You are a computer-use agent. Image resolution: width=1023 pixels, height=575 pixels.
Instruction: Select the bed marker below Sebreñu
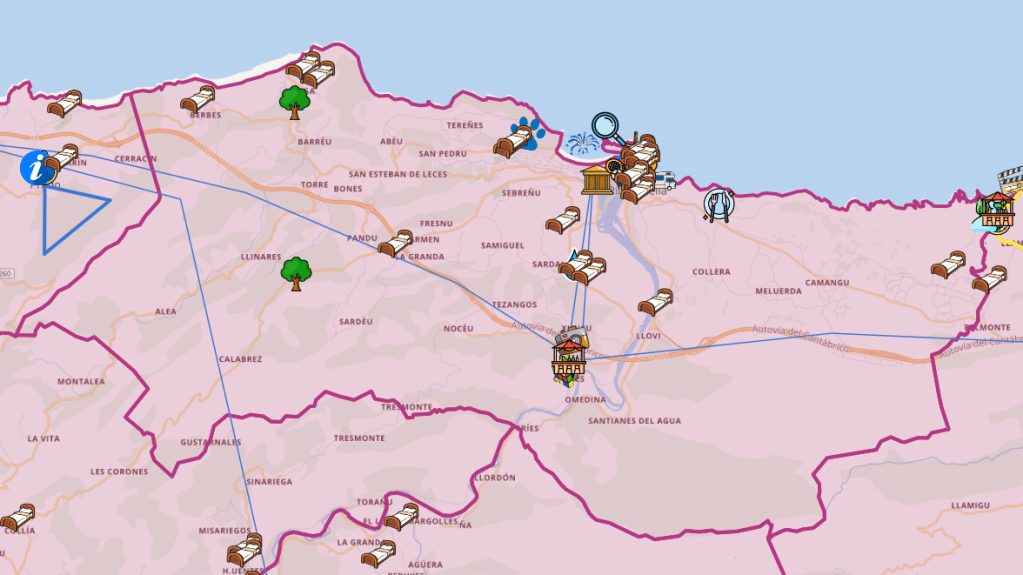(563, 219)
